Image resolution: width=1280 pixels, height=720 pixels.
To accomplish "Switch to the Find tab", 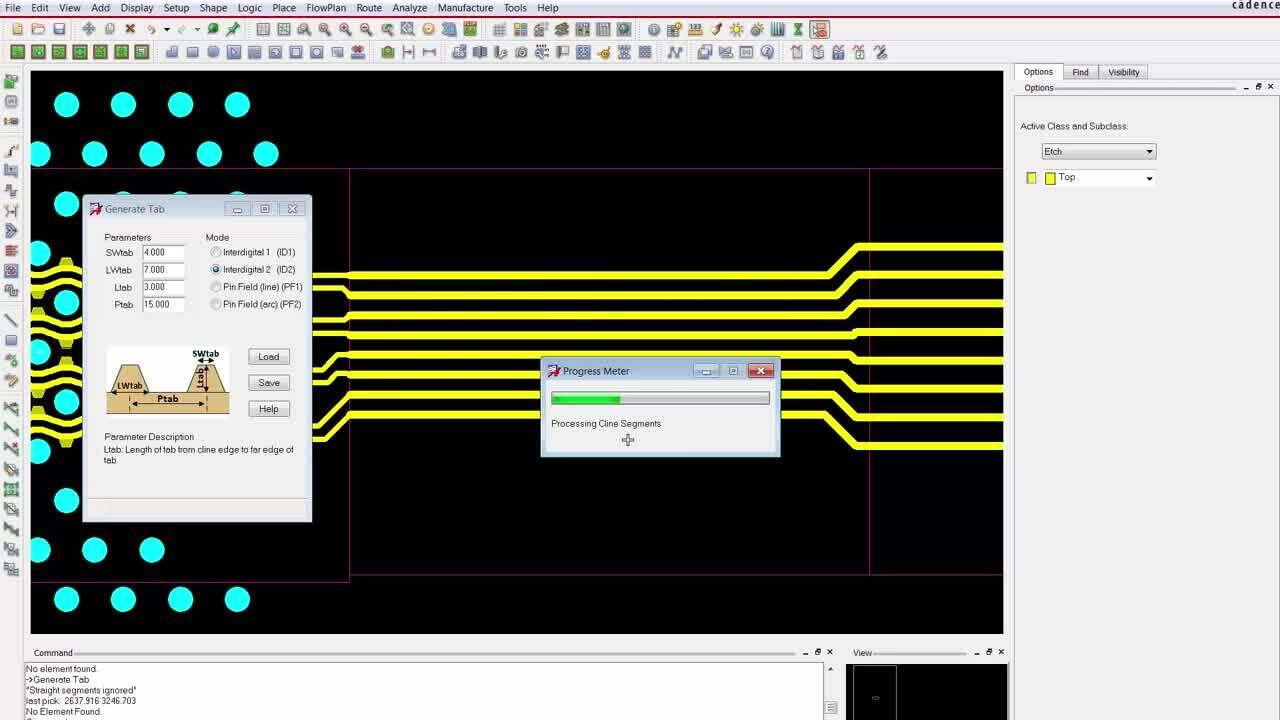I will [x=1080, y=72].
